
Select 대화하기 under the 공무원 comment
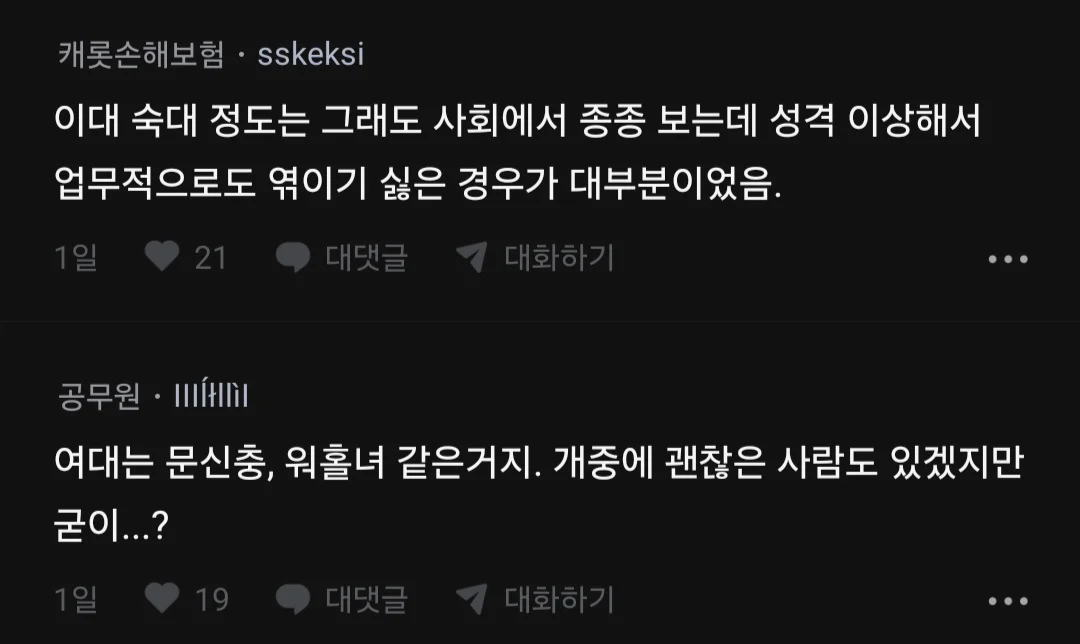558,599
